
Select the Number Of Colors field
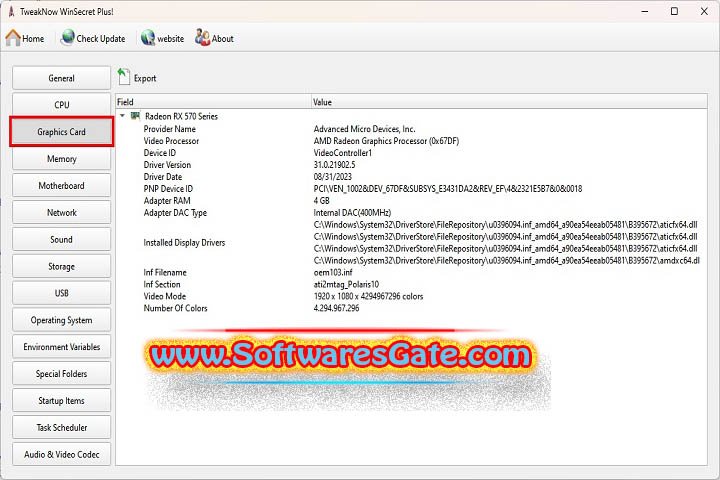175,308
